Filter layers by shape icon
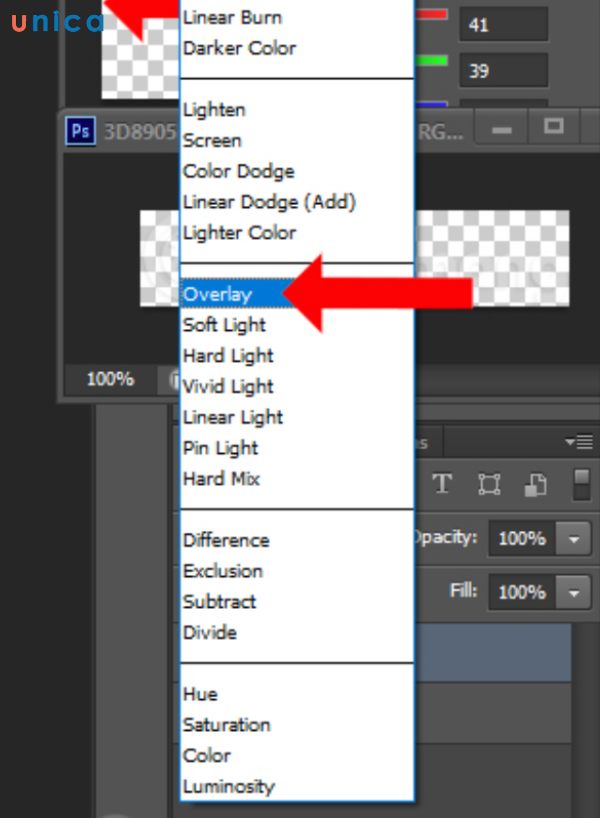 click(x=489, y=484)
